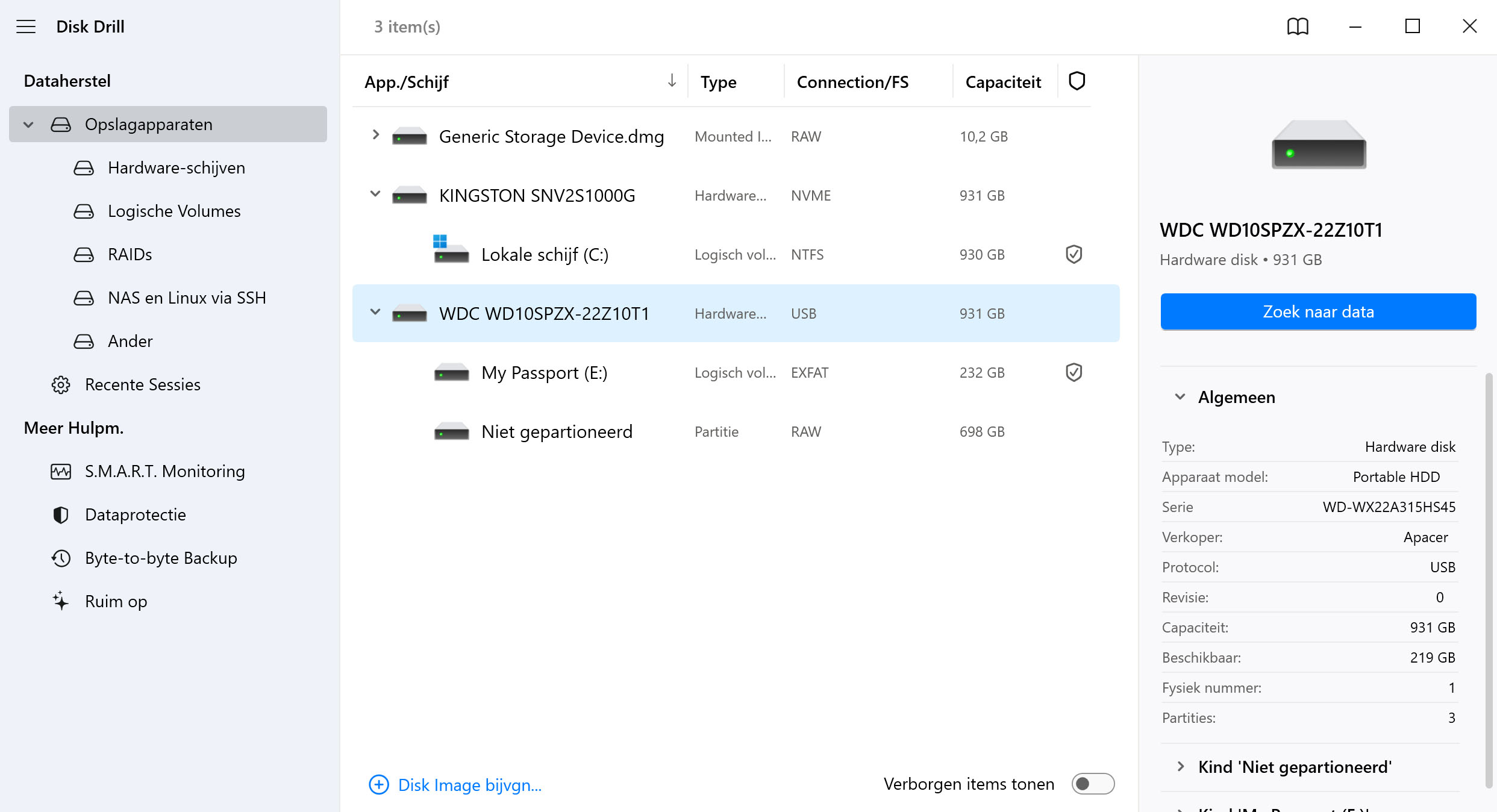Collapse the KINGSTON SNV2S1000G tree
Image resolution: width=1497 pixels, height=812 pixels.
pos(375,194)
